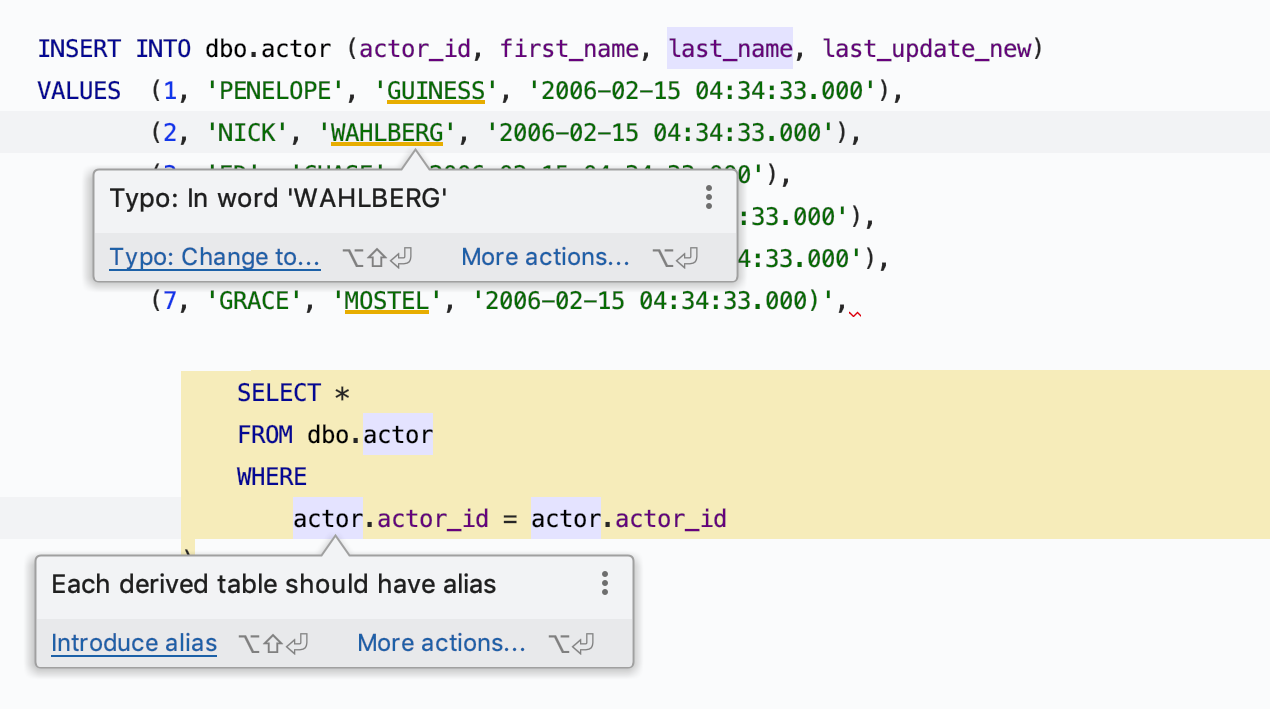Click the highlighted last_name column
The image size is (1270, 709).
730,48
